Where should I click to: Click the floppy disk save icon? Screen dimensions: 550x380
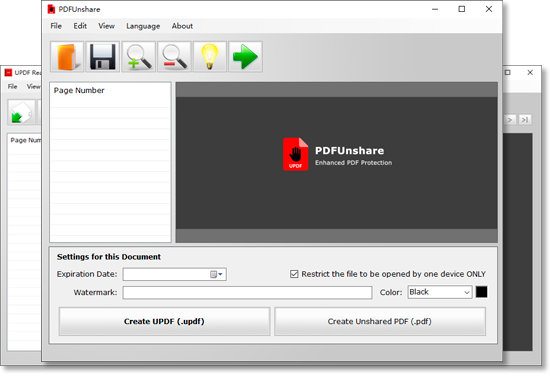102,56
